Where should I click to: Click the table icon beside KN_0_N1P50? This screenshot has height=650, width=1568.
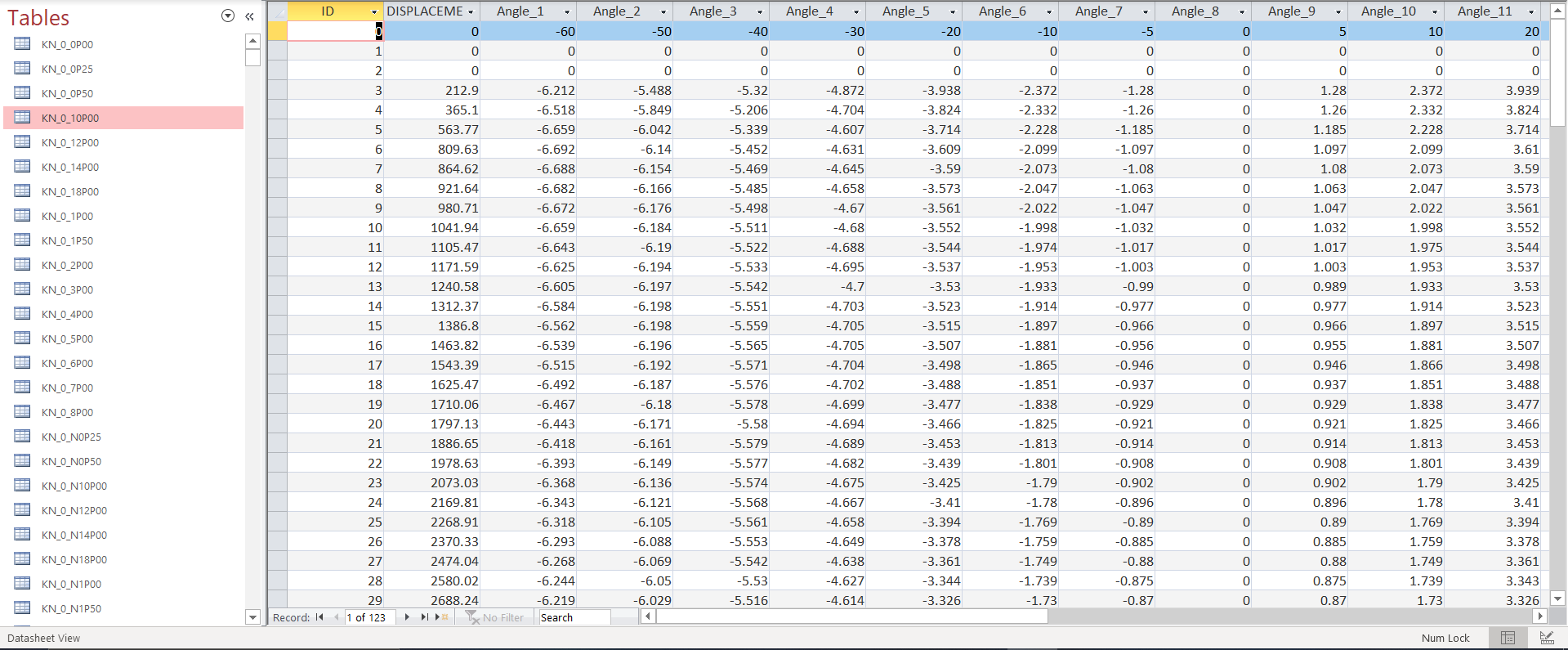23,608
